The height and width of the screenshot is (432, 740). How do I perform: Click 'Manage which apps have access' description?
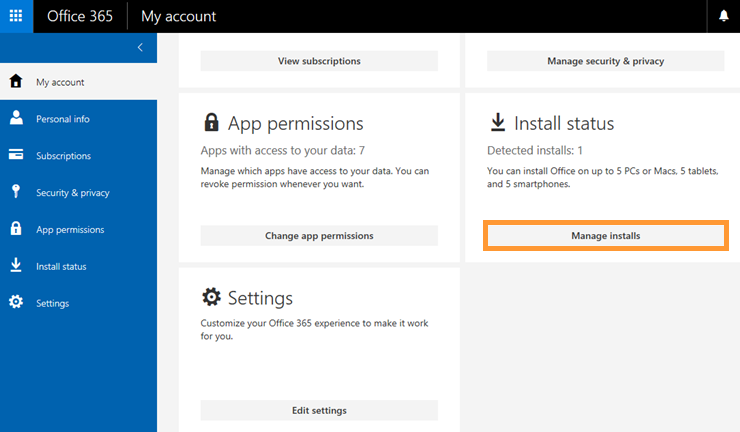[x=315, y=178]
